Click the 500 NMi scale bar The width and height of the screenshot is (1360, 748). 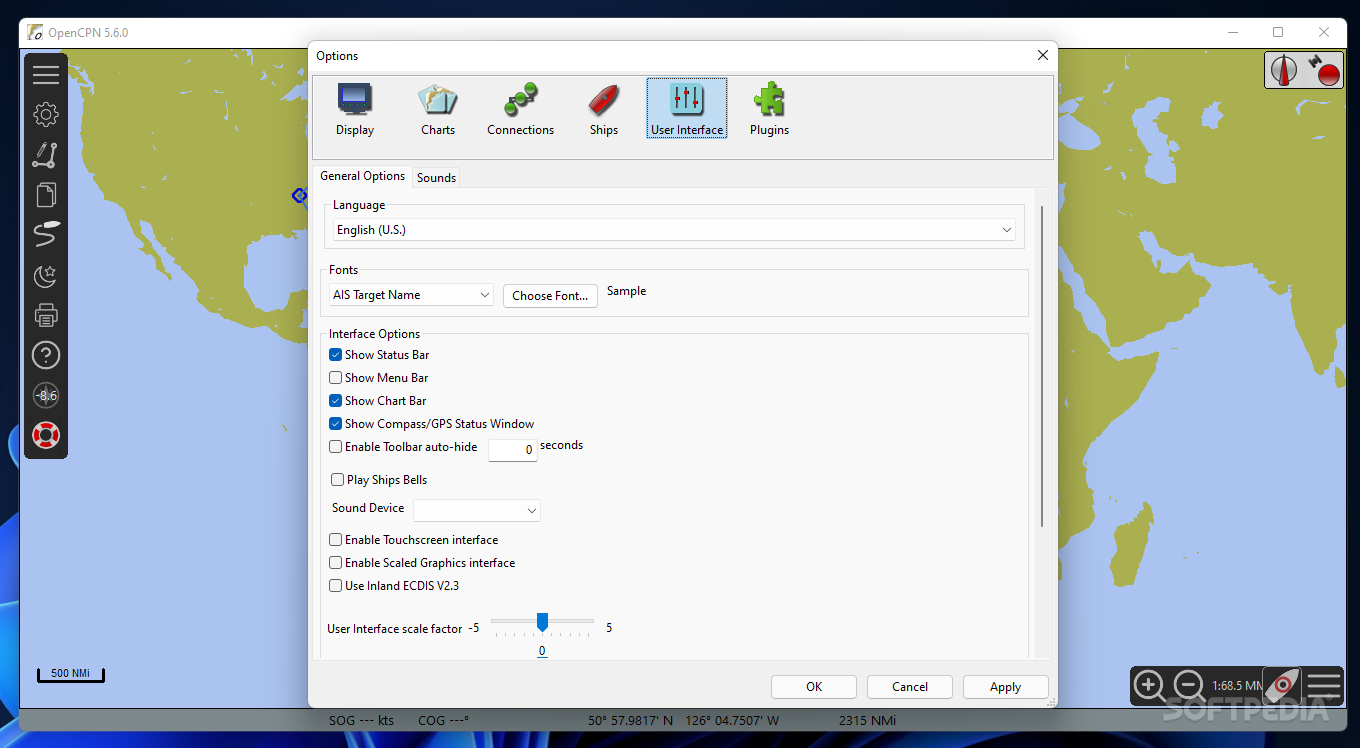70,674
